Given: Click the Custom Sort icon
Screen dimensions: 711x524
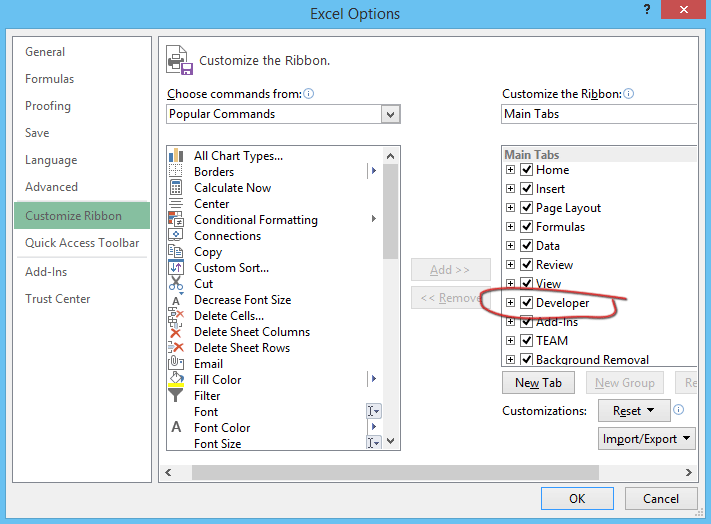Looking at the screenshot, I should [176, 267].
